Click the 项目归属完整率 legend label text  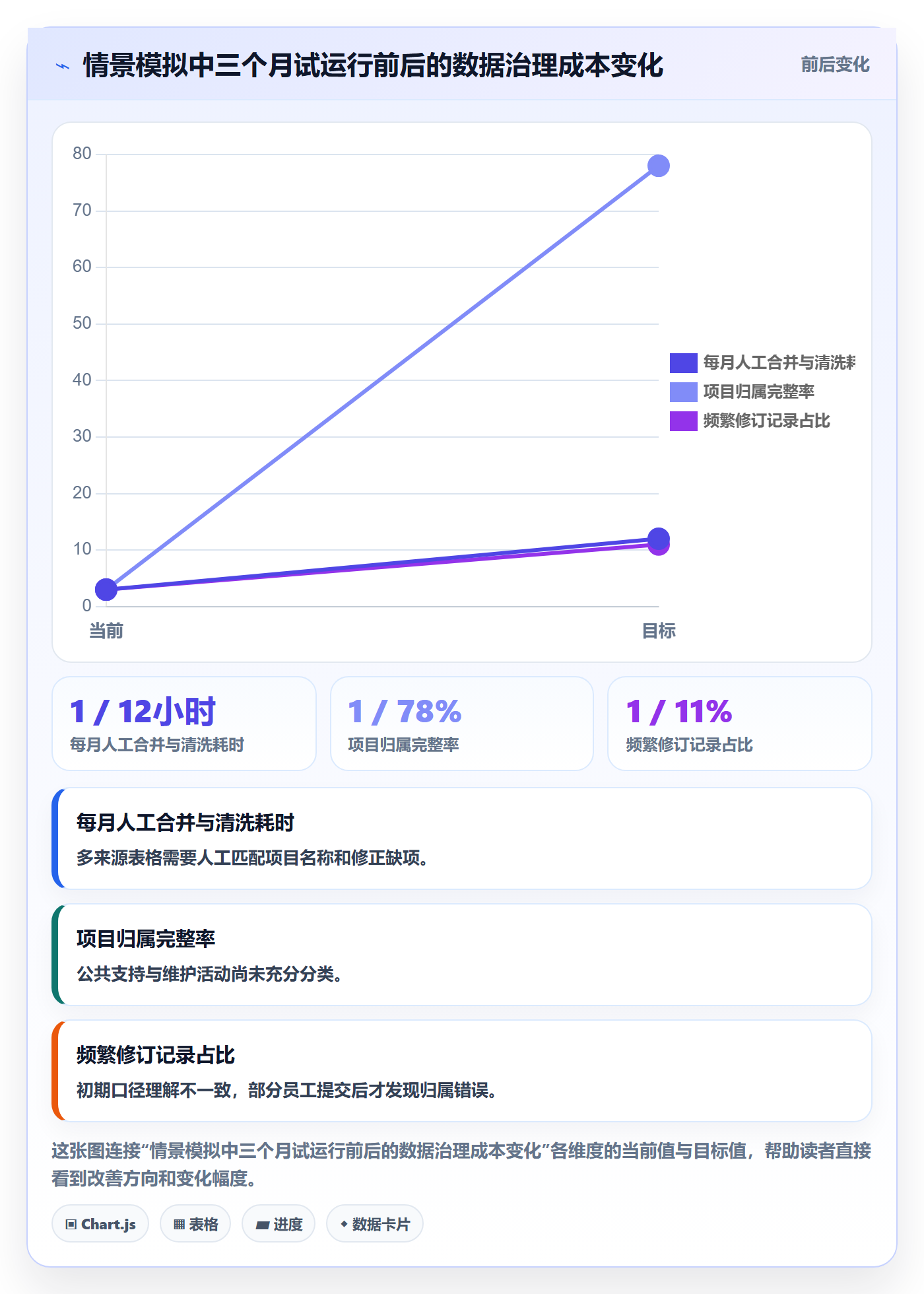pyautogui.click(x=758, y=392)
